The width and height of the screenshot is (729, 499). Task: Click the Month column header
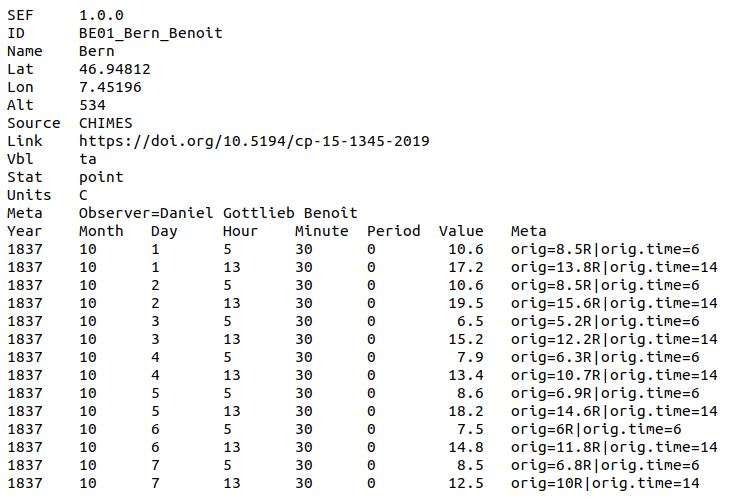(101, 231)
